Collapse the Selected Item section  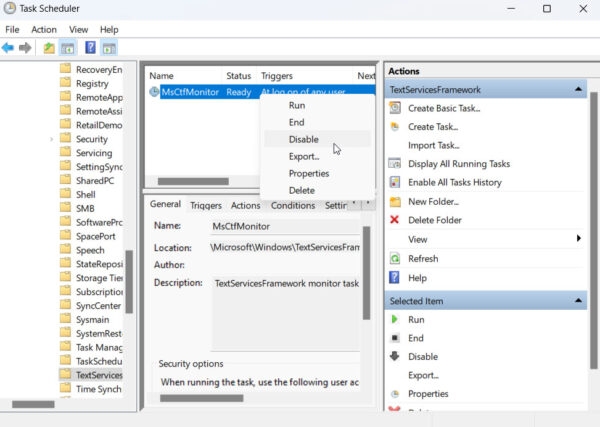click(x=578, y=300)
